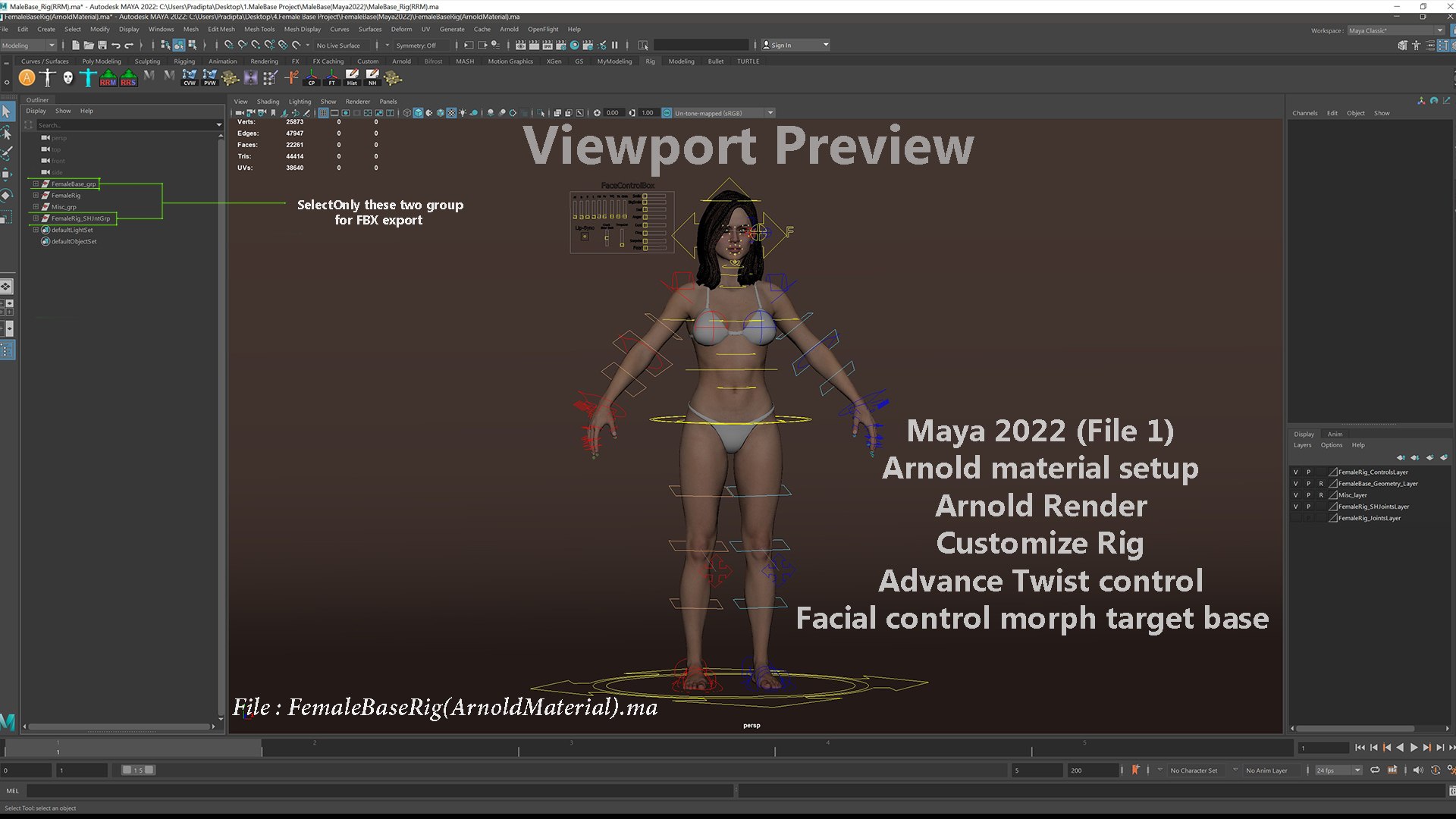The height and width of the screenshot is (819, 1456).
Task: Open the Channels menu in Channel Box
Action: click(x=1305, y=113)
